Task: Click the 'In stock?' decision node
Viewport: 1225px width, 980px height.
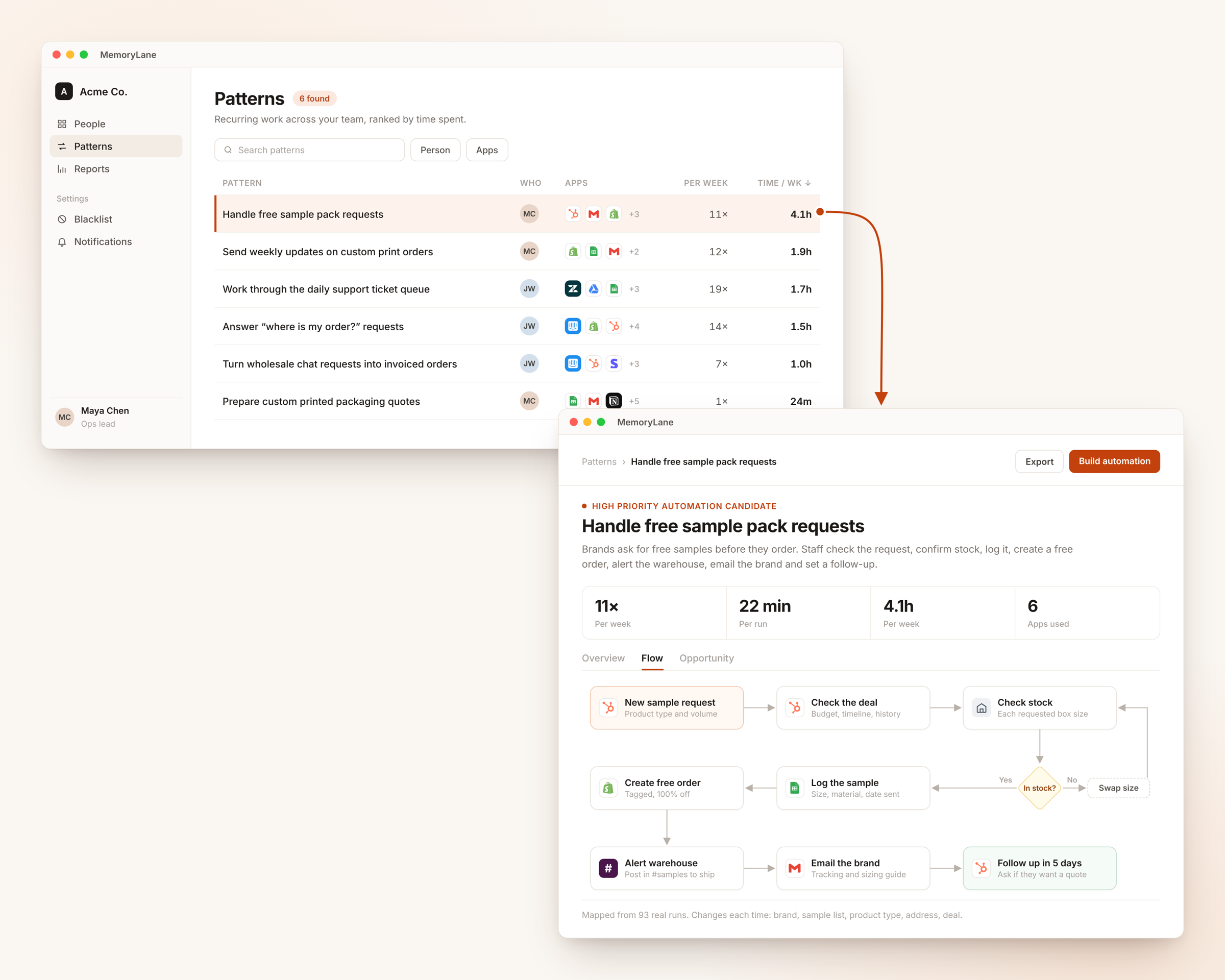Action: pyautogui.click(x=1039, y=788)
